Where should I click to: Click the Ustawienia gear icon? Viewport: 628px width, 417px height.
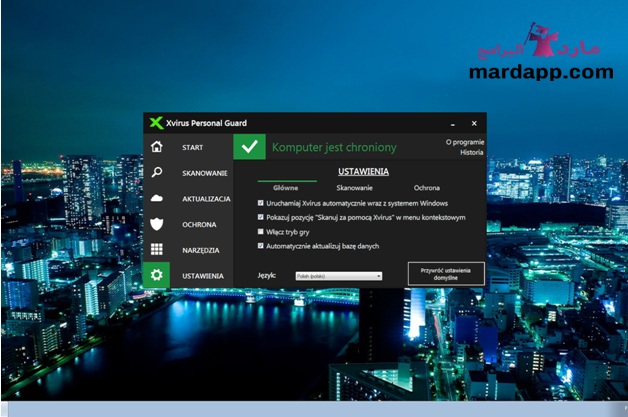coord(157,275)
